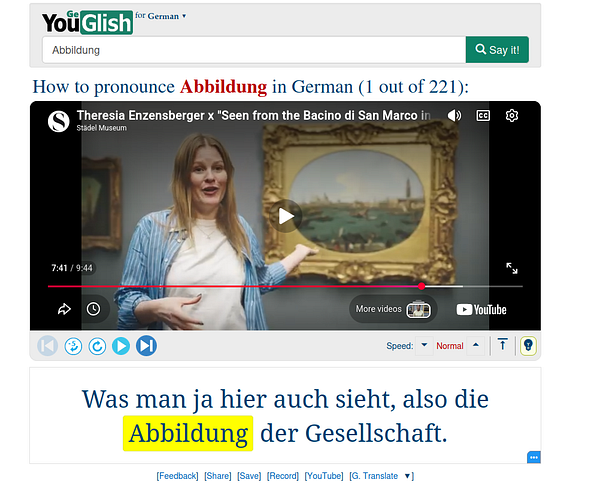
Task: Enter fullscreen with the expand arrows icon
Action: 512,268
